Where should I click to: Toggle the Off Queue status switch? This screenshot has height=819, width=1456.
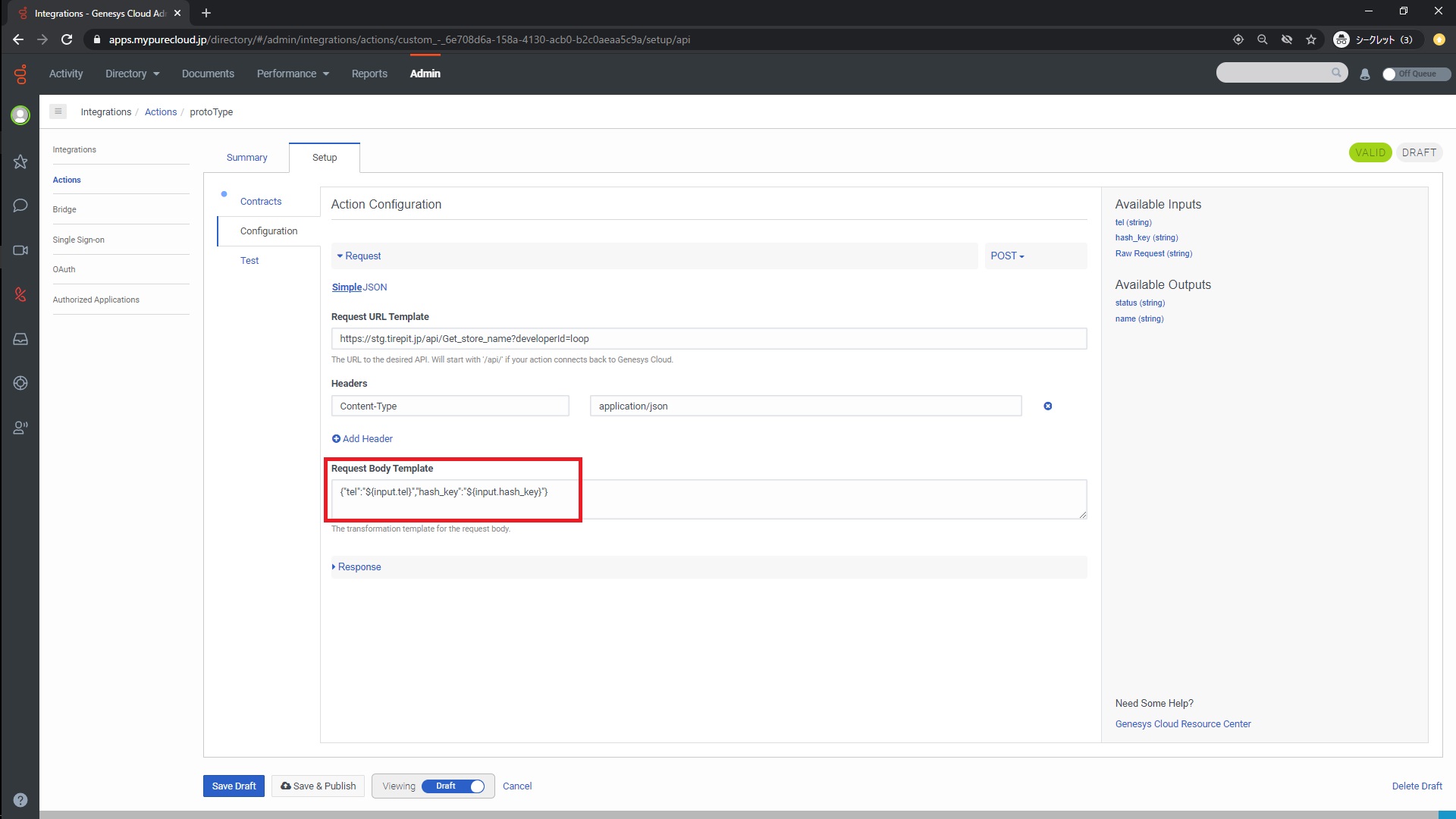click(x=1415, y=74)
